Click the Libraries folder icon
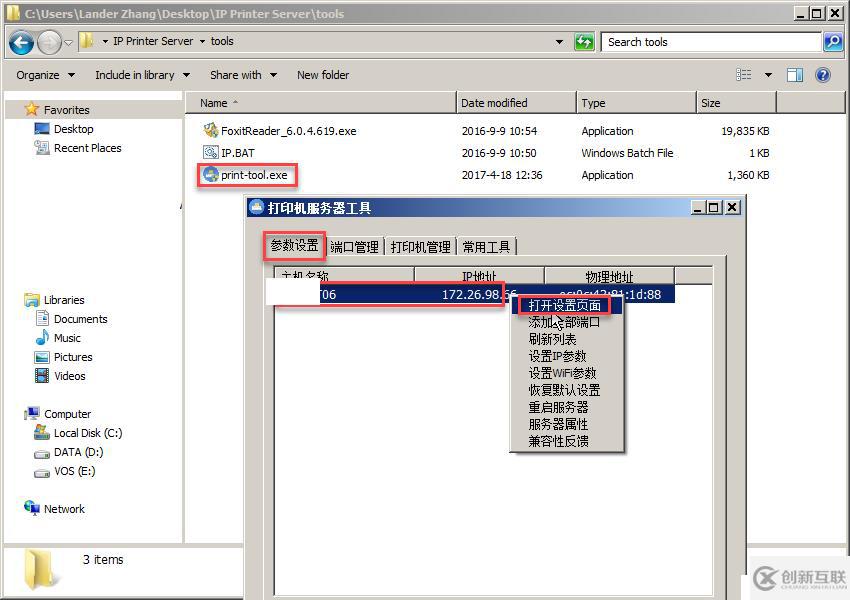Image resolution: width=850 pixels, height=600 pixels. (x=32, y=300)
